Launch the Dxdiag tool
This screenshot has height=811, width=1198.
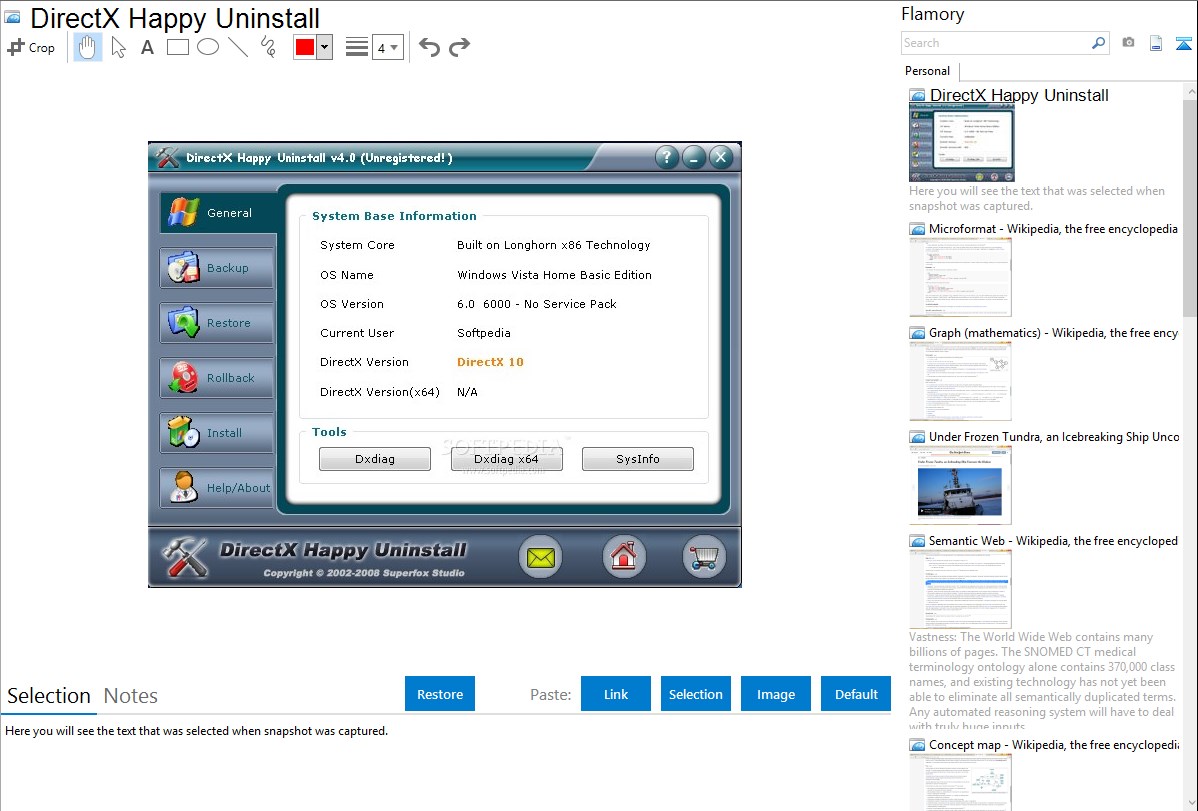pyautogui.click(x=375, y=459)
